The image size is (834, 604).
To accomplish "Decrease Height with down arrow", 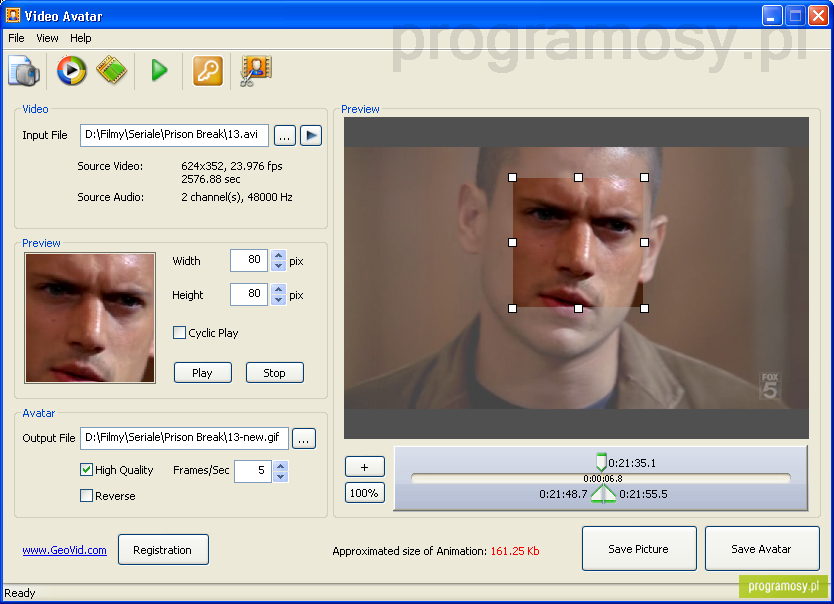I will pos(278,300).
